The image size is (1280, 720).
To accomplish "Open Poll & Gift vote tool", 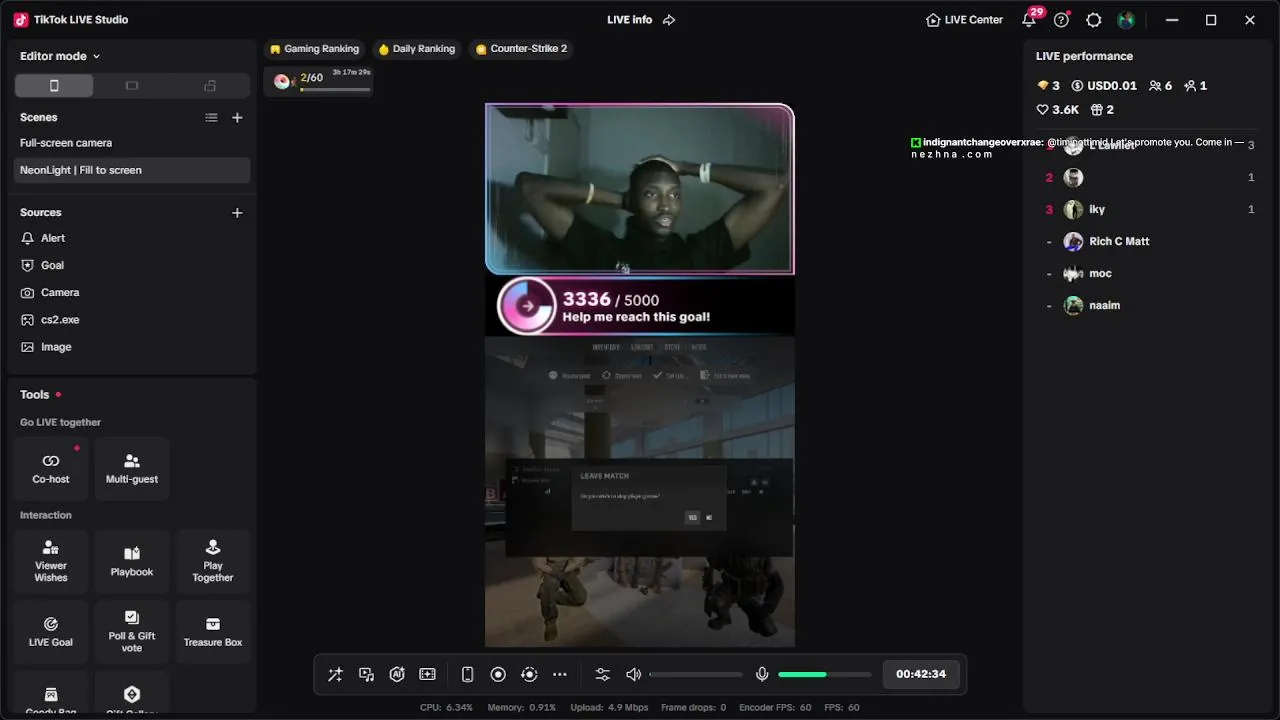I will click(x=132, y=632).
